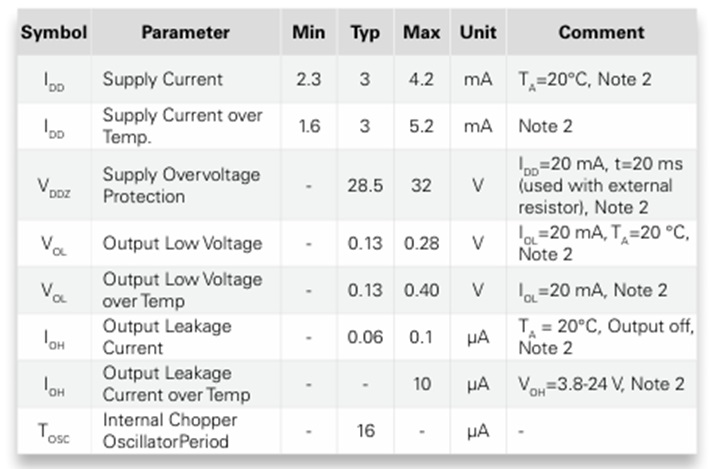Click the TOSC symbol cell
Image resolution: width=717 pixels, height=469 pixels.
[55, 431]
